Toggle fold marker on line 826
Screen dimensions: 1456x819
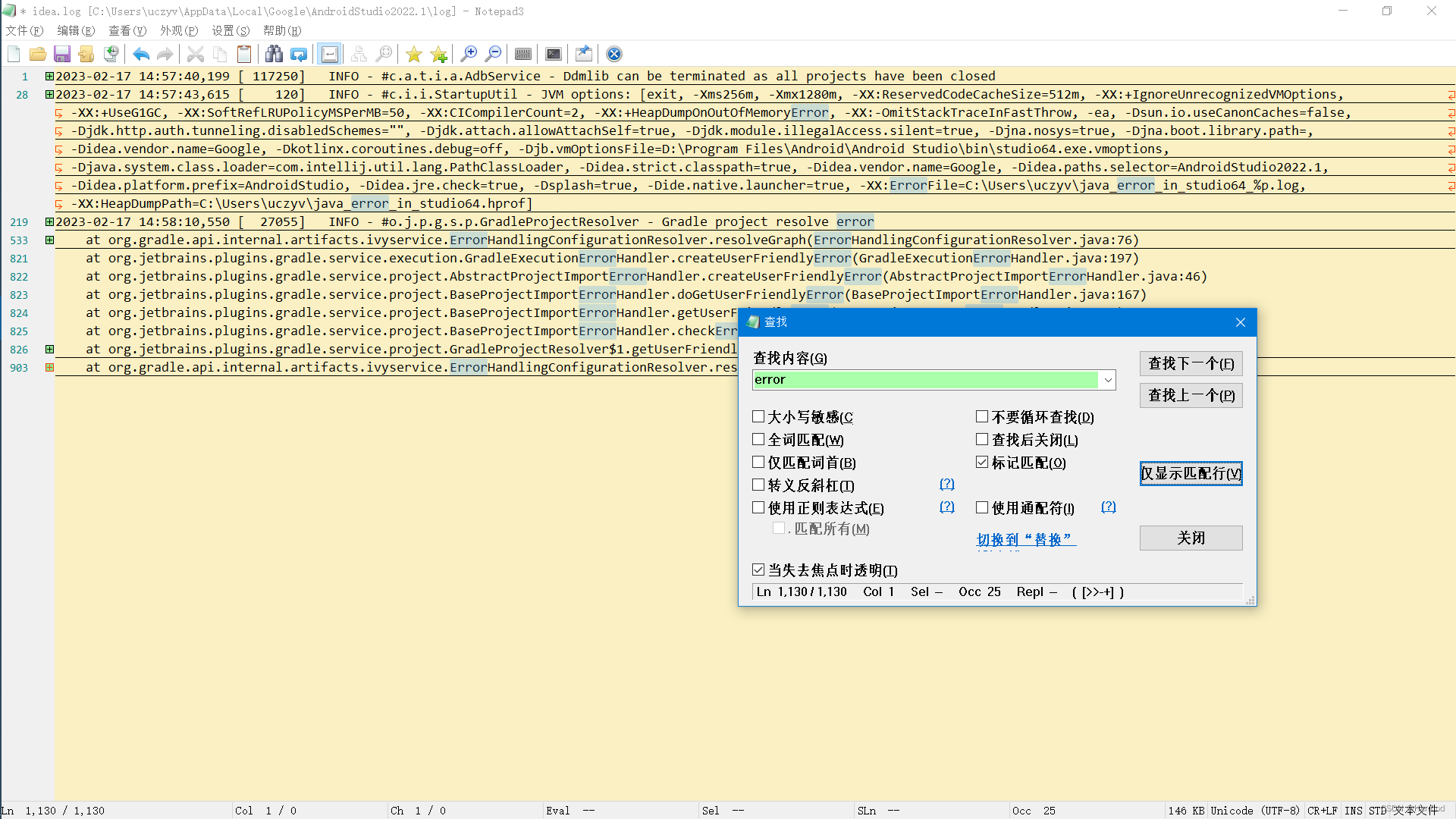point(49,349)
